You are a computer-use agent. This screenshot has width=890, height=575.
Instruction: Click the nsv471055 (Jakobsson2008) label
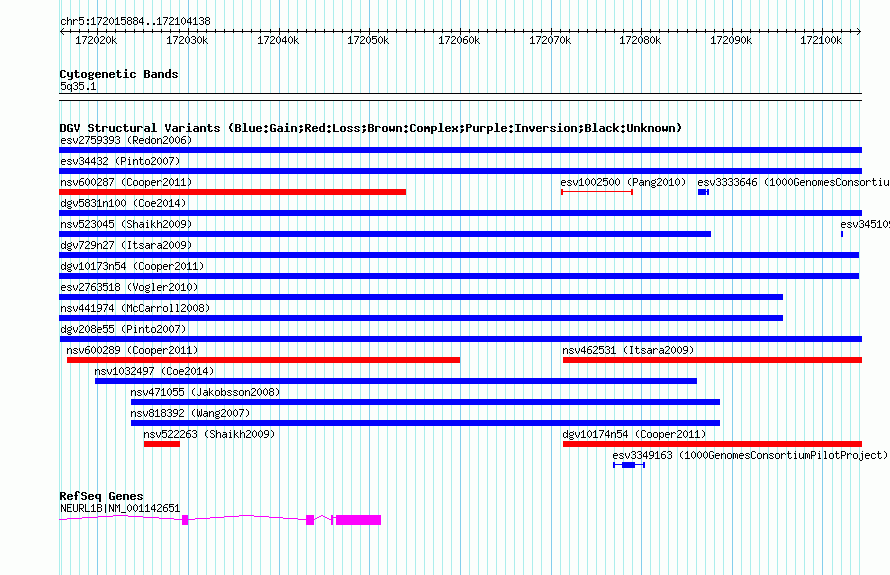click(x=205, y=392)
